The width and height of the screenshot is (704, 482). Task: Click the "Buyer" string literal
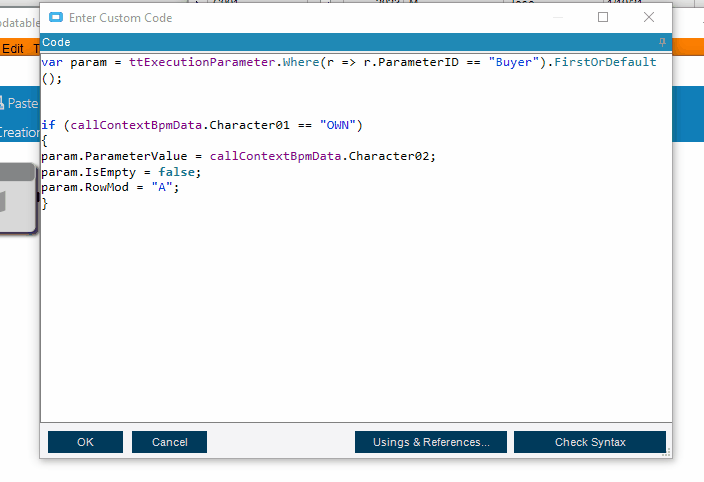(x=514, y=62)
